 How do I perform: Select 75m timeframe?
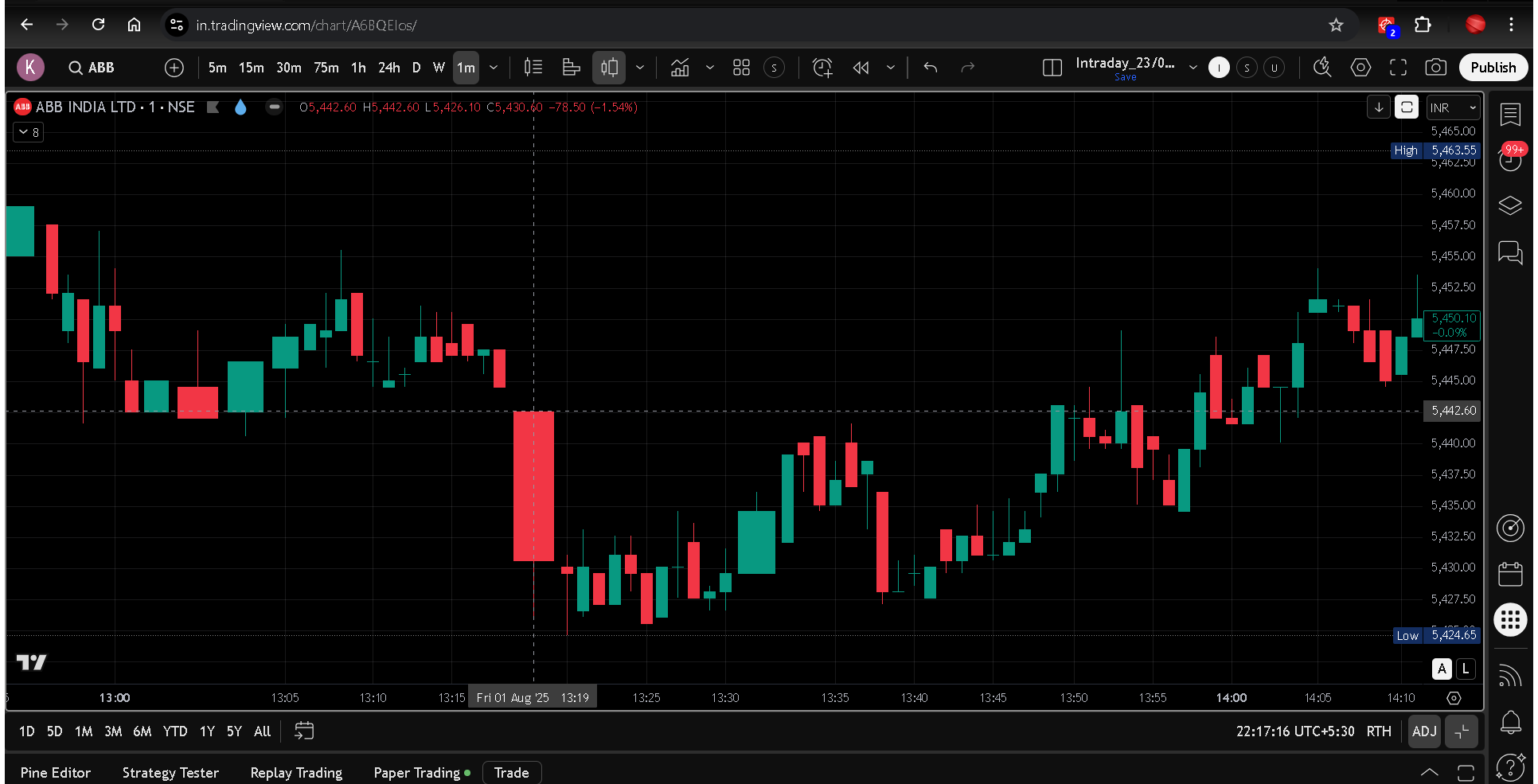pos(326,68)
